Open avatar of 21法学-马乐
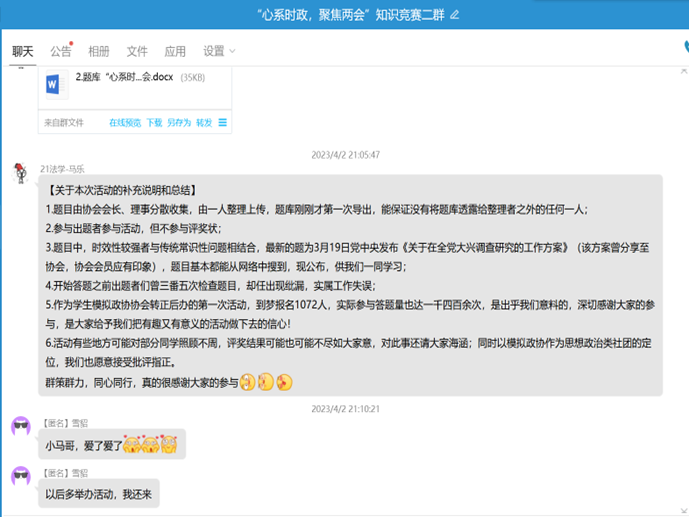The image size is (689, 517). [20, 173]
